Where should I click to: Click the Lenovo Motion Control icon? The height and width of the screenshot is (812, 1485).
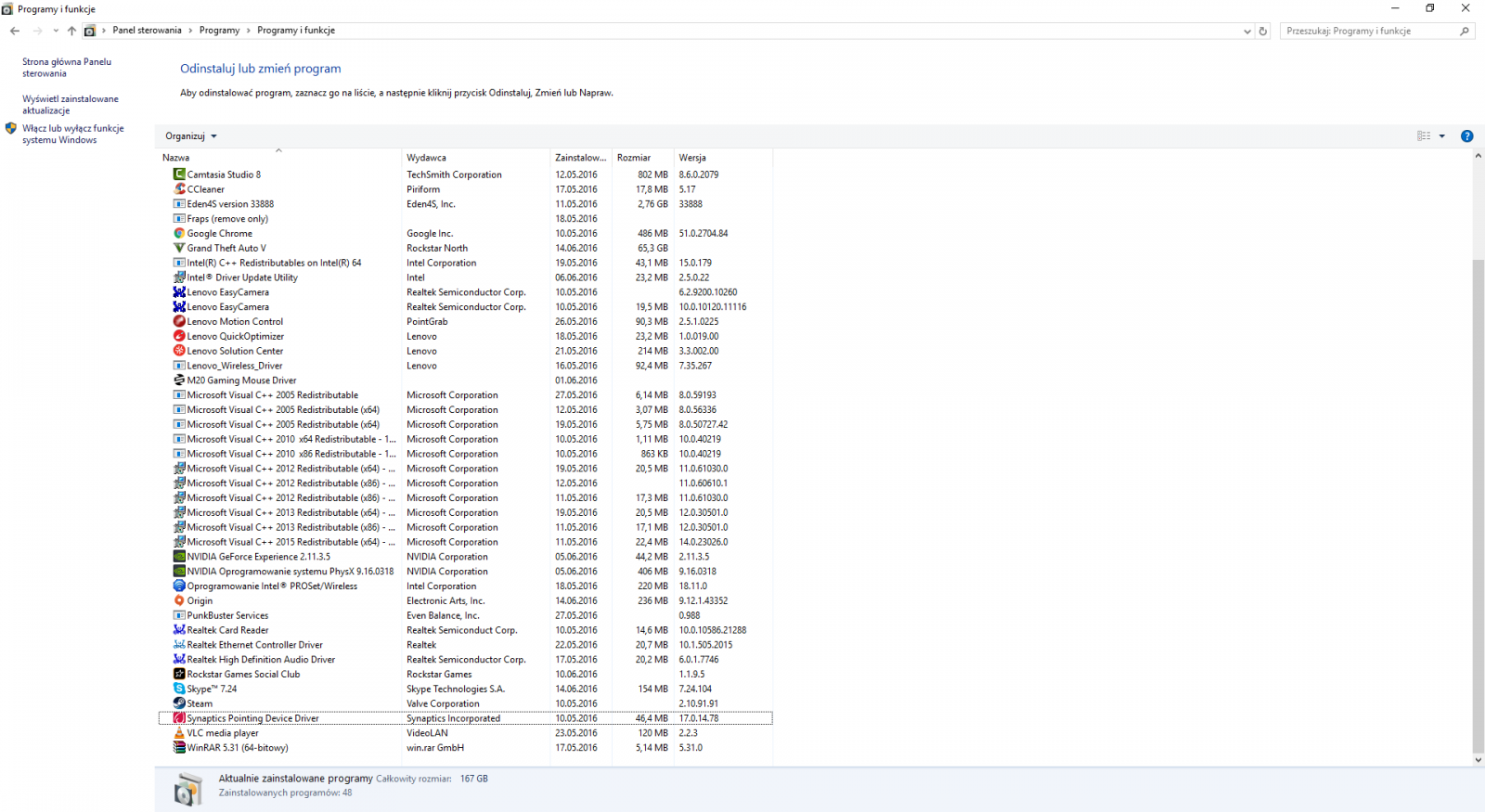(179, 322)
